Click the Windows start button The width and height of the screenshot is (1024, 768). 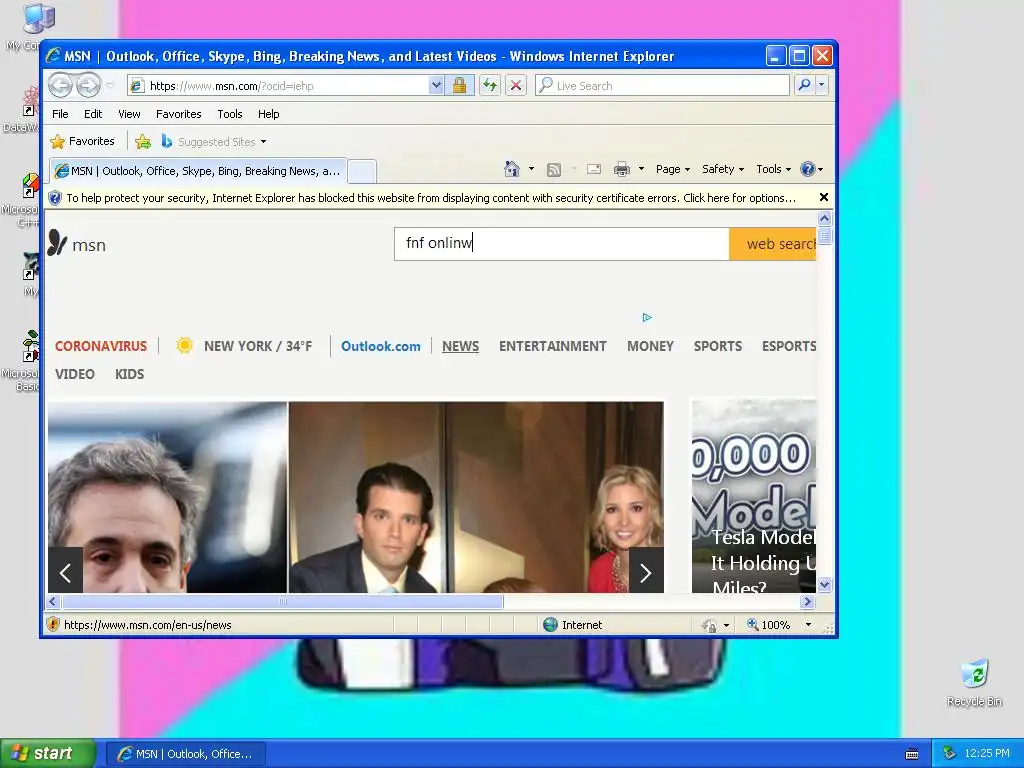click(47, 754)
